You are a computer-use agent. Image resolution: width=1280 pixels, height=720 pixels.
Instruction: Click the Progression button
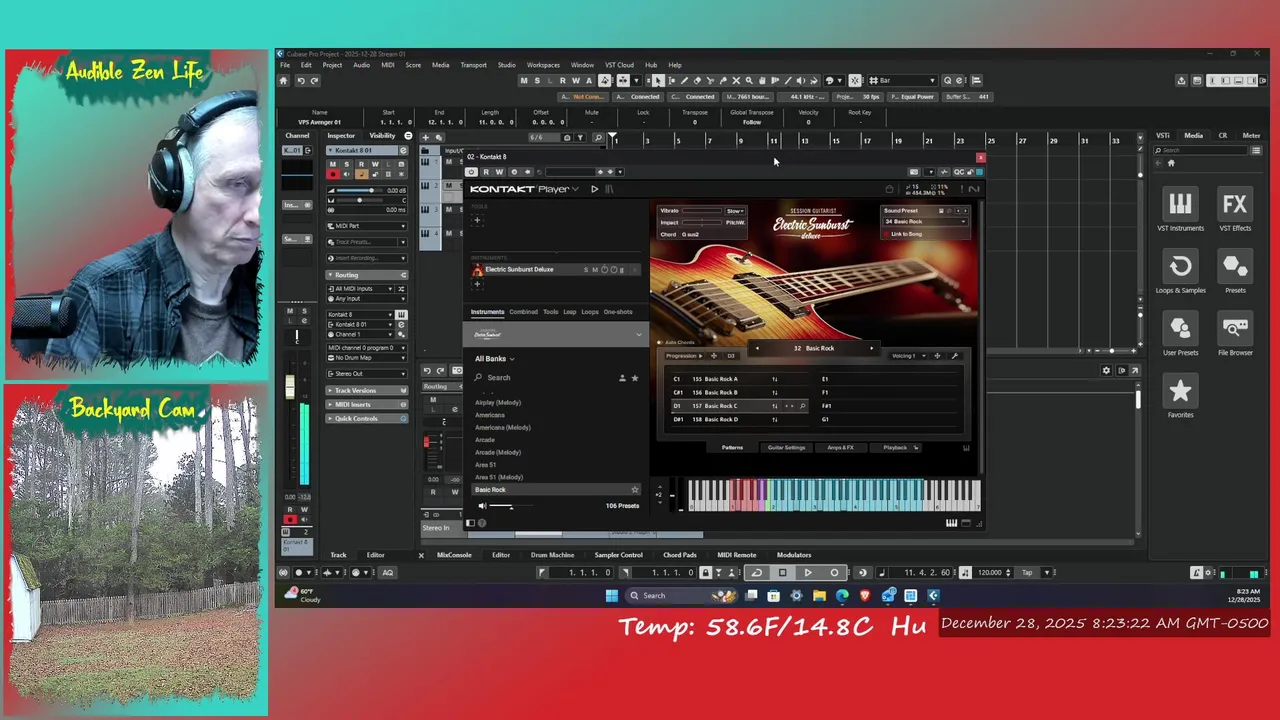click(685, 356)
